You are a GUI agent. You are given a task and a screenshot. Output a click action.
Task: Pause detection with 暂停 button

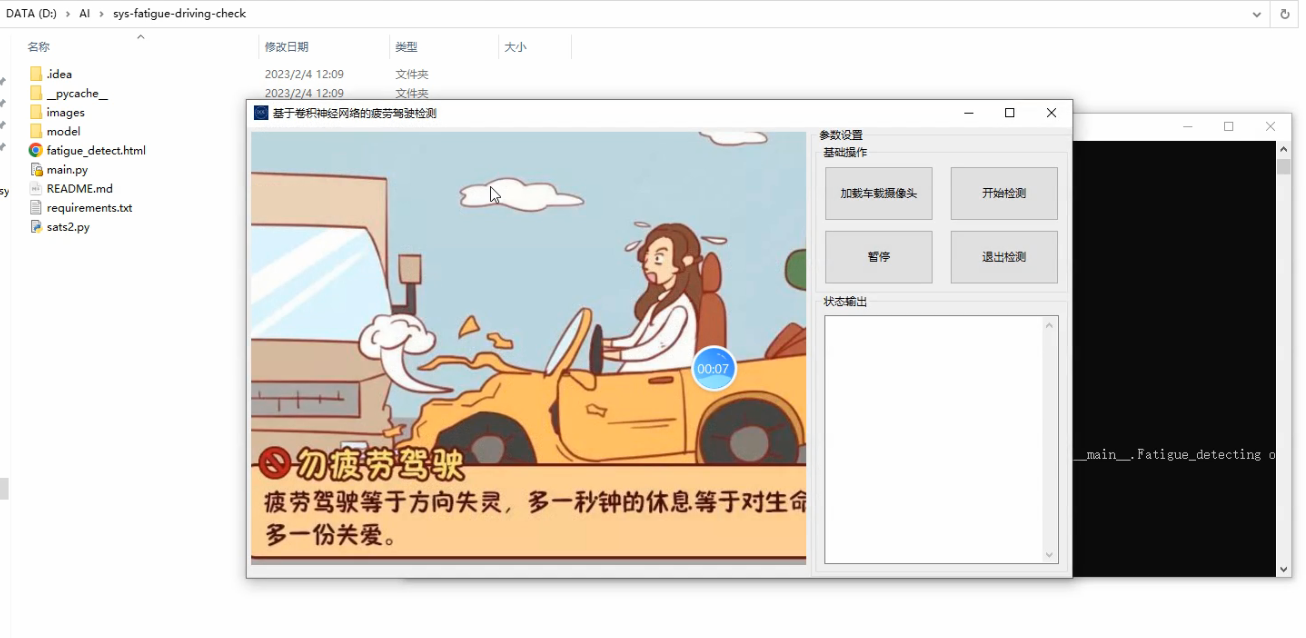tap(878, 257)
